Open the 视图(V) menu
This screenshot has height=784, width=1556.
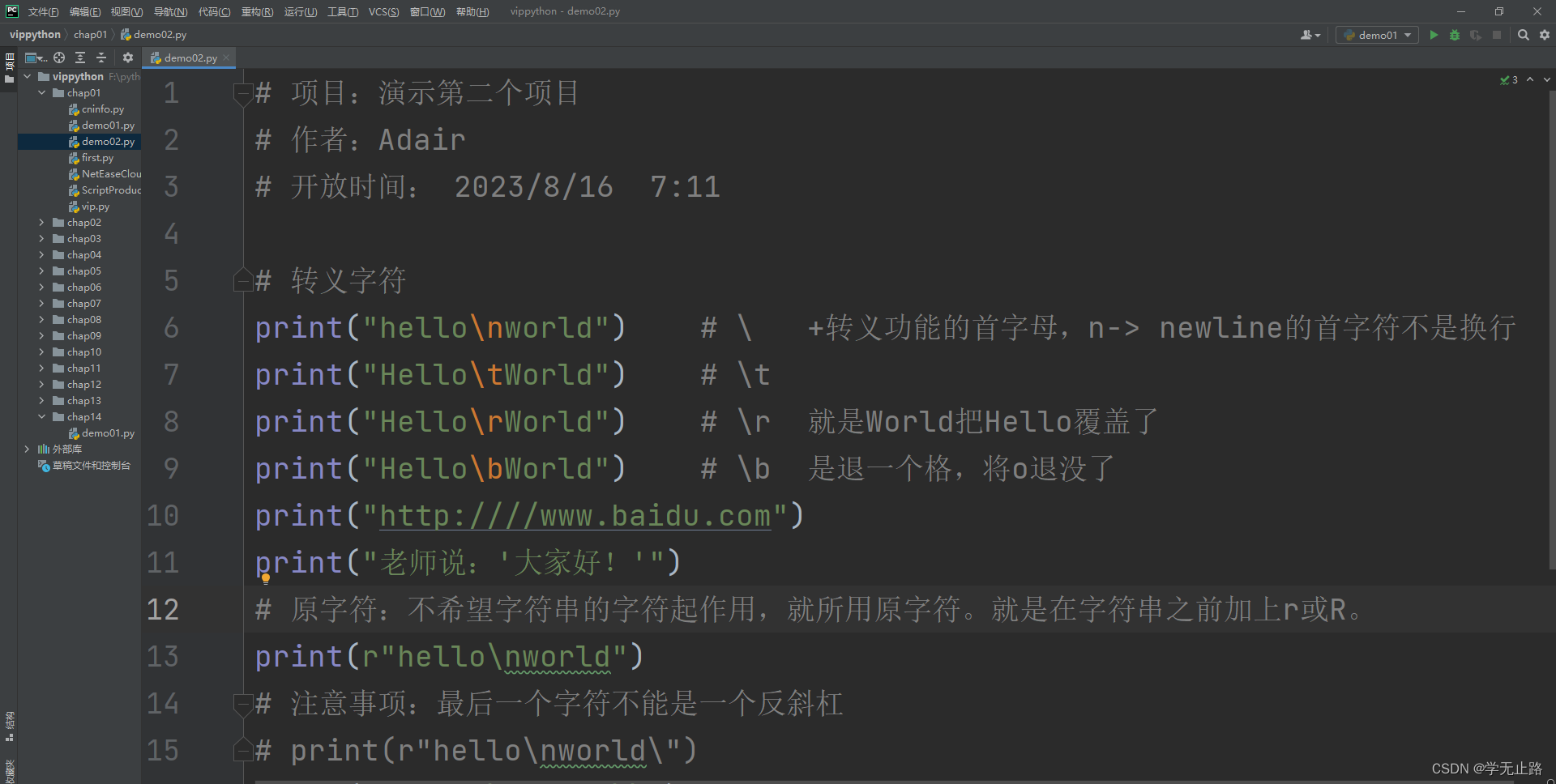coord(126,11)
